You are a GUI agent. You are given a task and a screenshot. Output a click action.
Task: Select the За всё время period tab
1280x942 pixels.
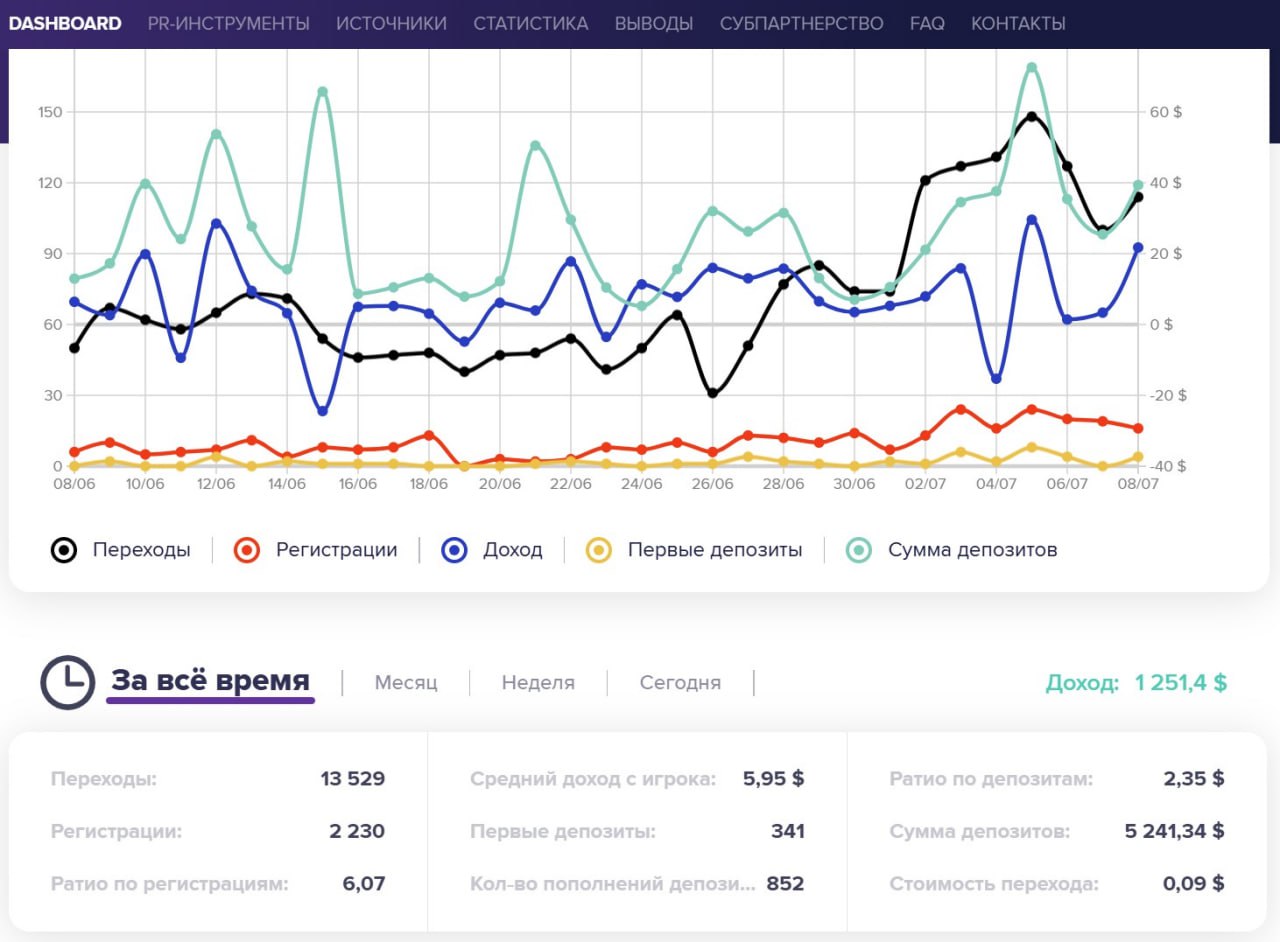coord(210,681)
